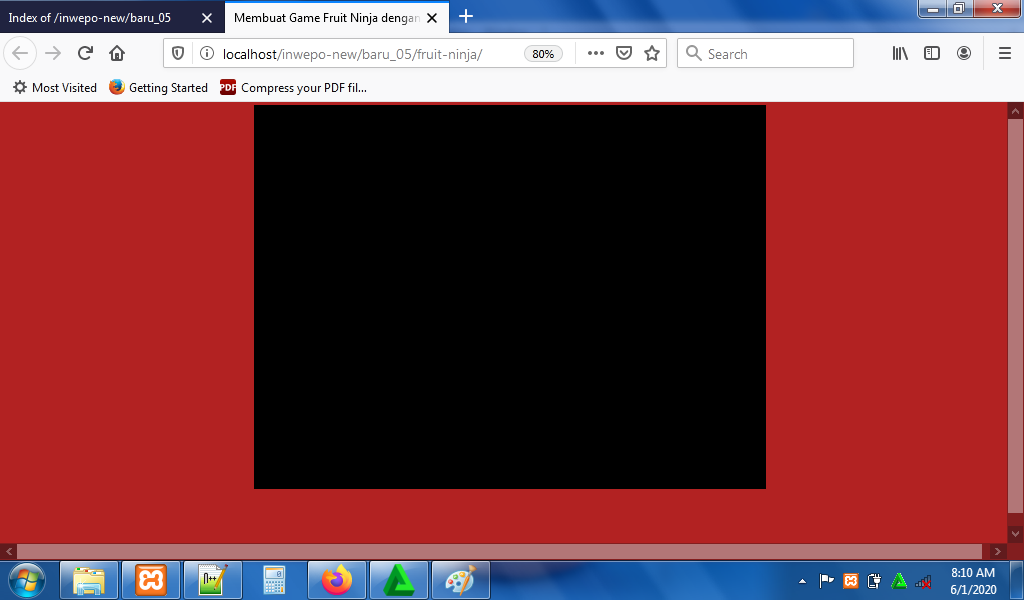Click the horizontal scrollbar thumb
The image size is (1024, 600).
[x=499, y=551]
